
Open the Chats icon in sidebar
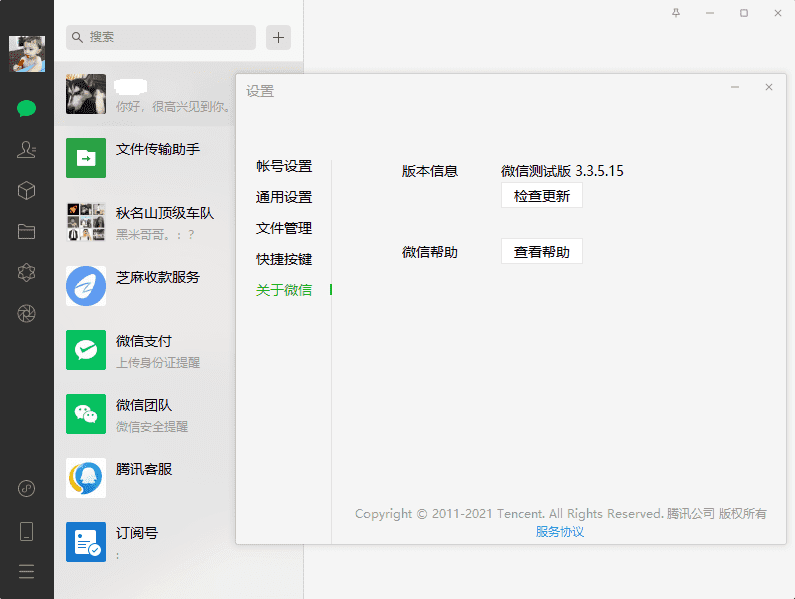(x=27, y=109)
